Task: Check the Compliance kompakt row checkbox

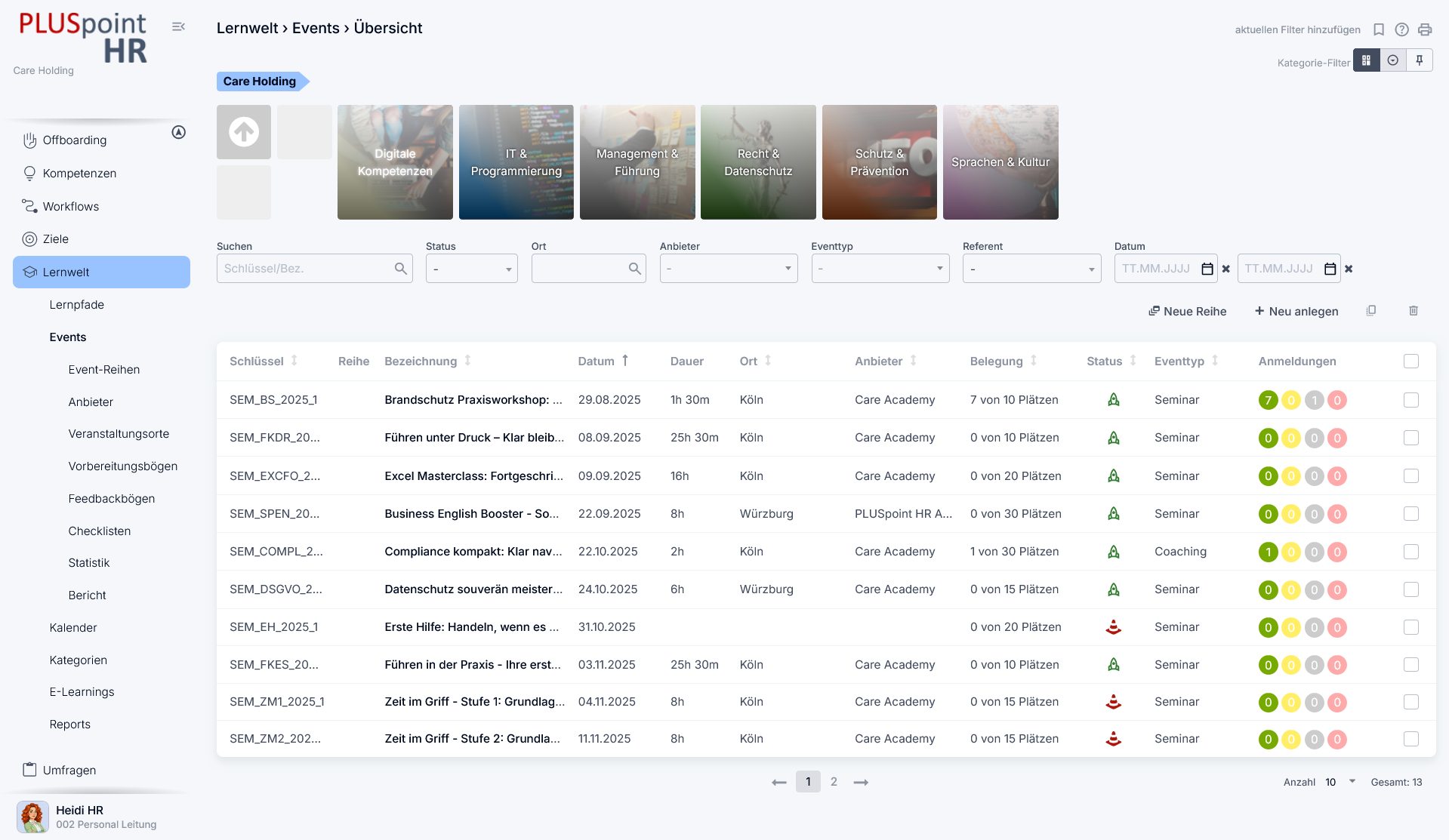Action: click(1411, 552)
